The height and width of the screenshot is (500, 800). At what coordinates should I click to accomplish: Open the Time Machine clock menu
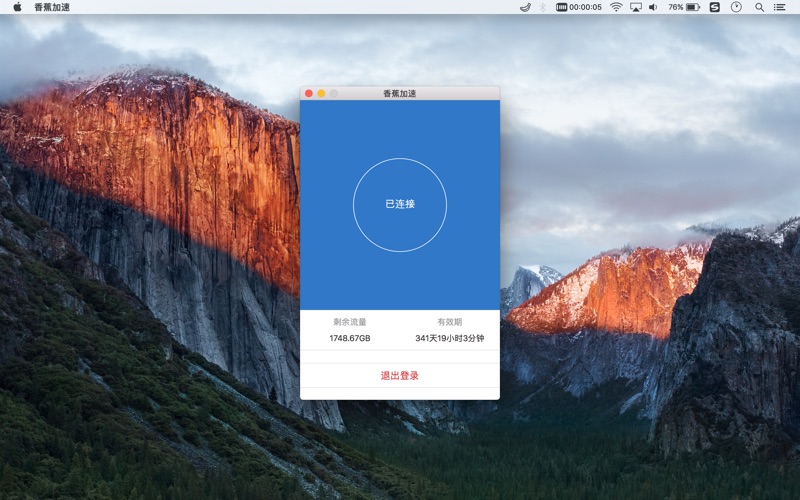pyautogui.click(x=736, y=7)
